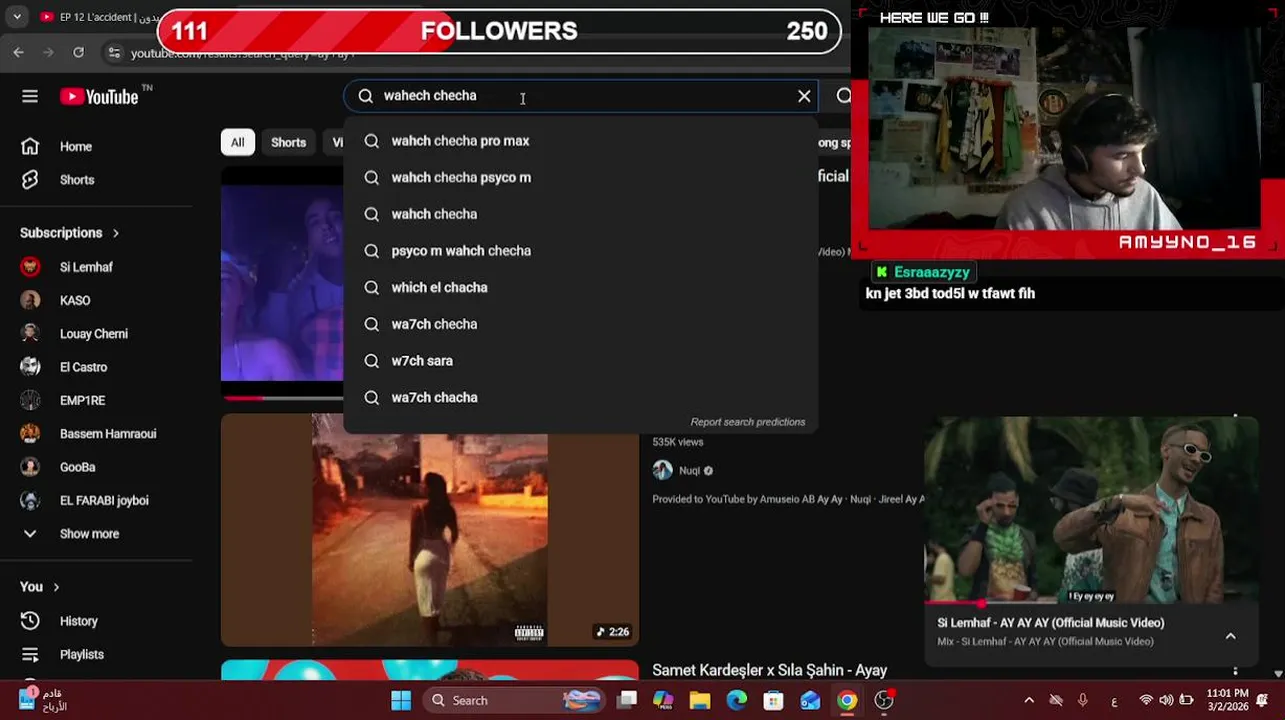The image size is (1285, 720).
Task: Expand the Subscriptions section chevron
Action: pos(116,233)
